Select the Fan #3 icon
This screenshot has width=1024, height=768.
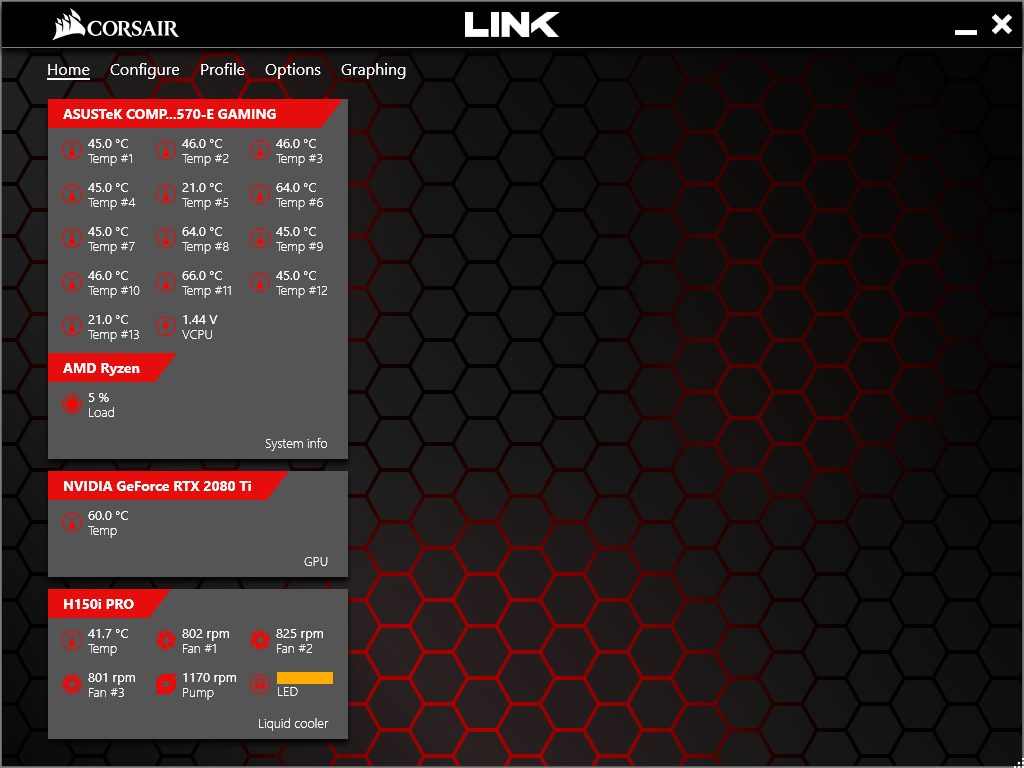coord(72,684)
